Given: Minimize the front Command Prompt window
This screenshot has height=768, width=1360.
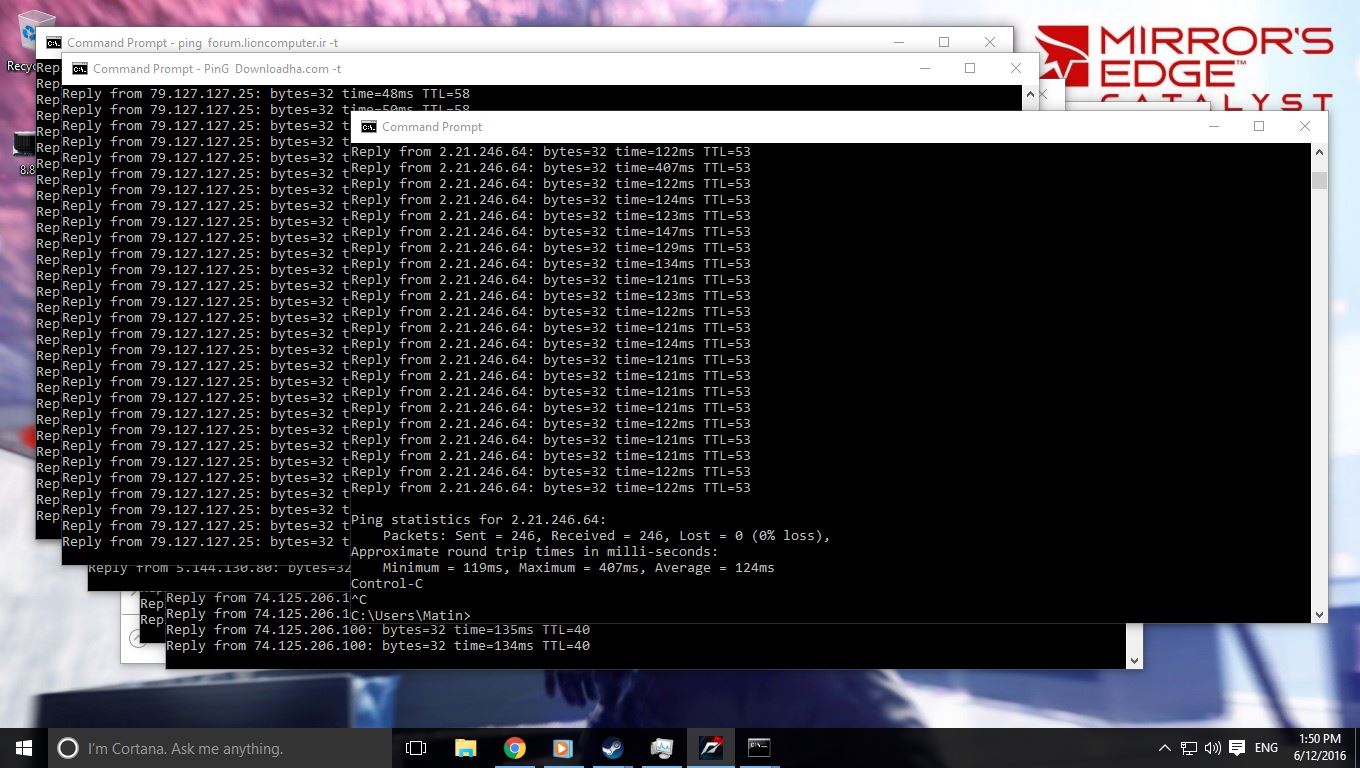Looking at the screenshot, I should tap(1213, 126).
